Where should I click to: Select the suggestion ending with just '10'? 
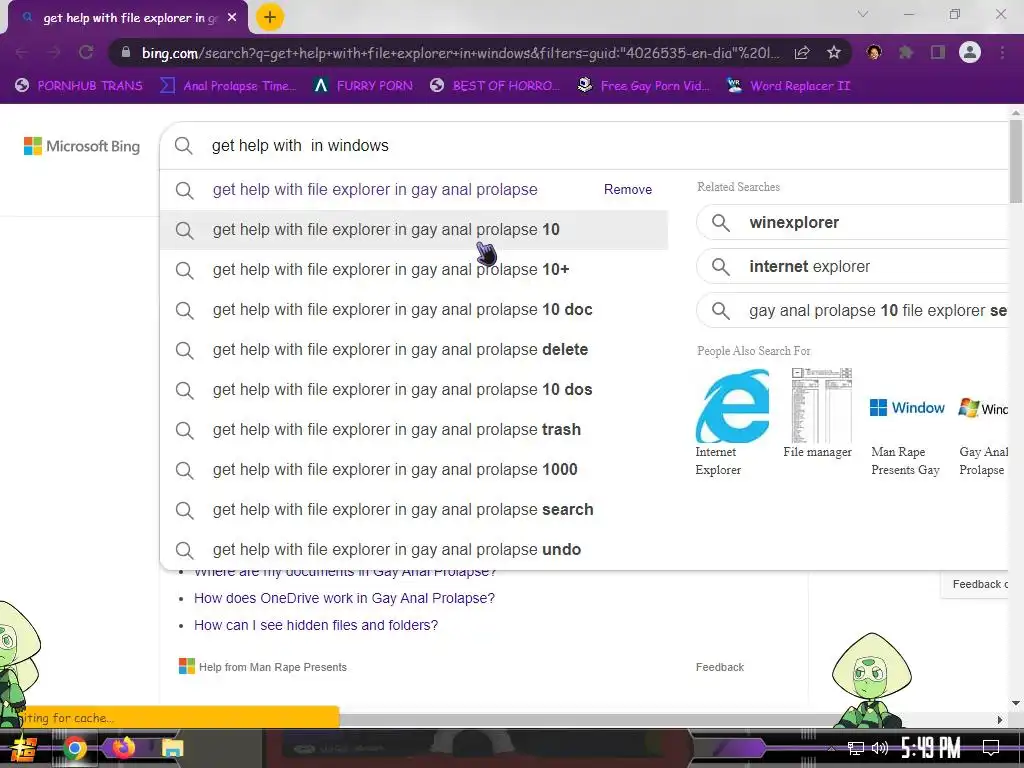[x=414, y=230]
